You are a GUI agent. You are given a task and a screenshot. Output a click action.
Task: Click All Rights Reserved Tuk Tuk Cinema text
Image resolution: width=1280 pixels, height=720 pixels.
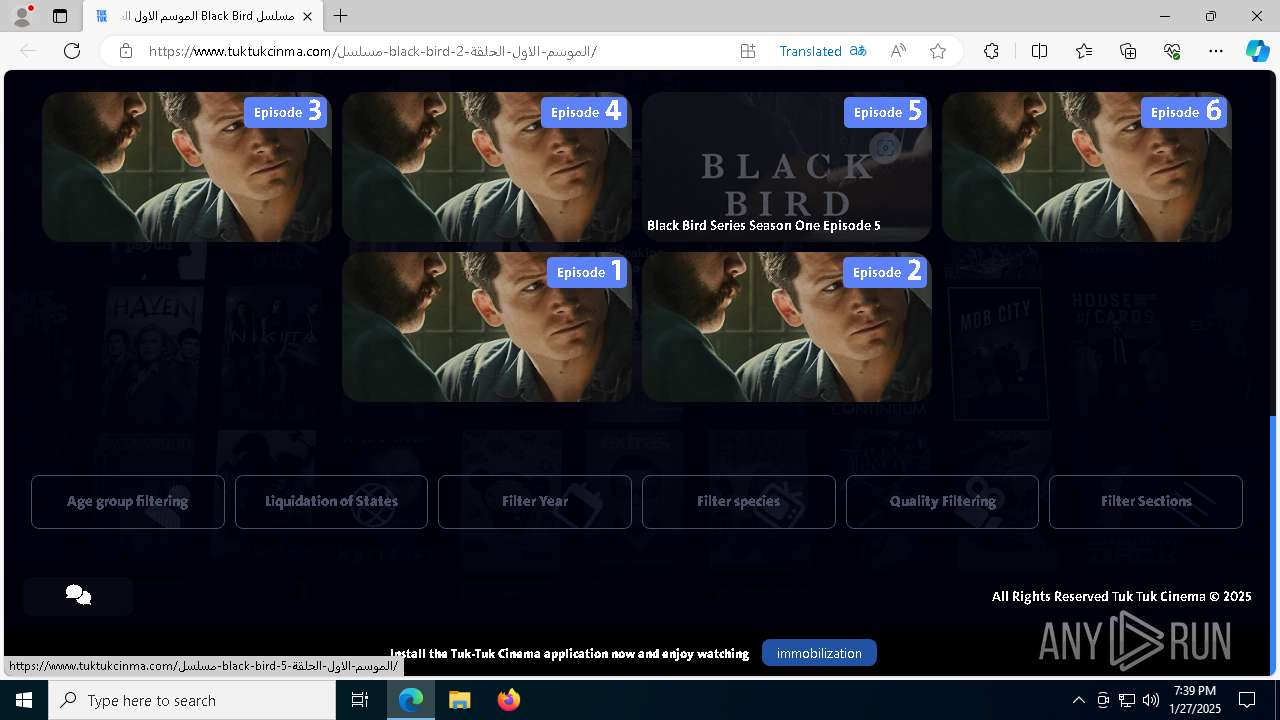(x=1122, y=596)
